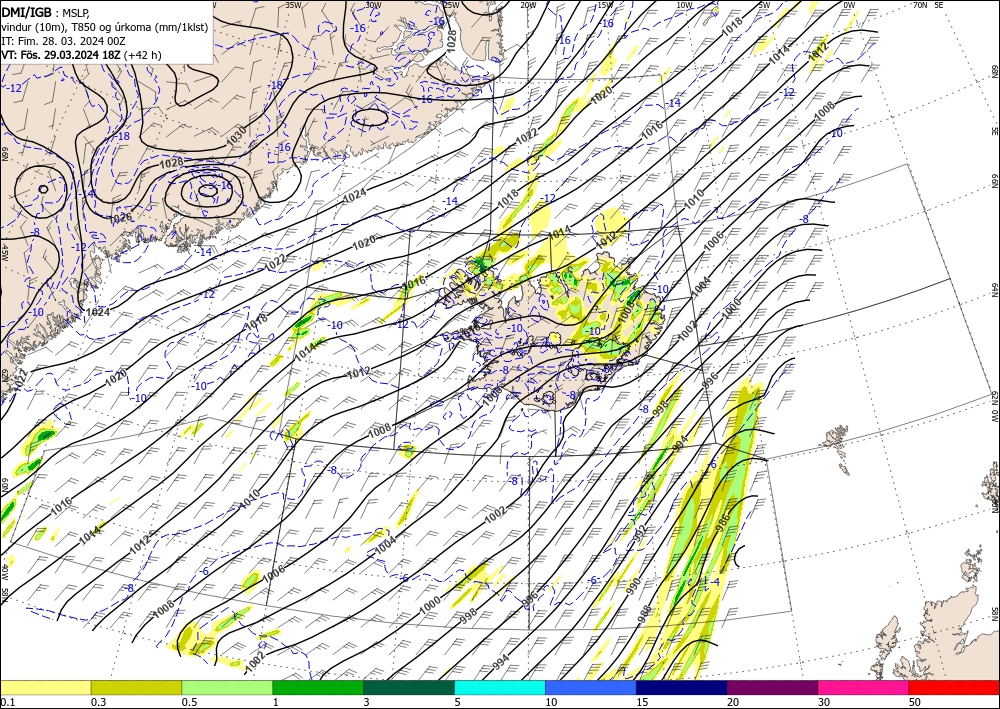Click the '0.5' legend scale value
The image size is (1000, 709).
[x=189, y=702]
